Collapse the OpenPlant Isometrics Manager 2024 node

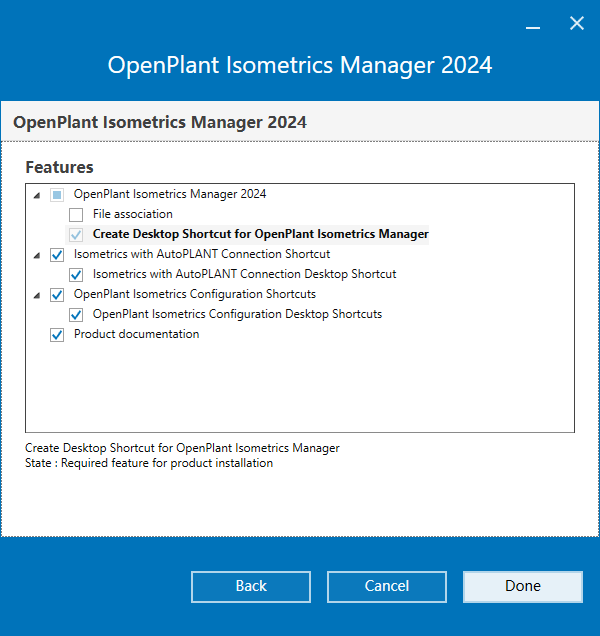(x=37, y=196)
